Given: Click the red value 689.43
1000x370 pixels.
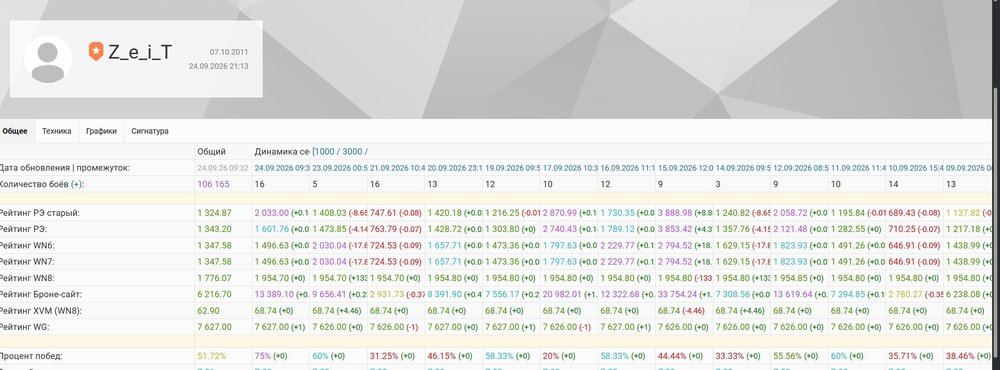Looking at the screenshot, I should pyautogui.click(x=902, y=213).
